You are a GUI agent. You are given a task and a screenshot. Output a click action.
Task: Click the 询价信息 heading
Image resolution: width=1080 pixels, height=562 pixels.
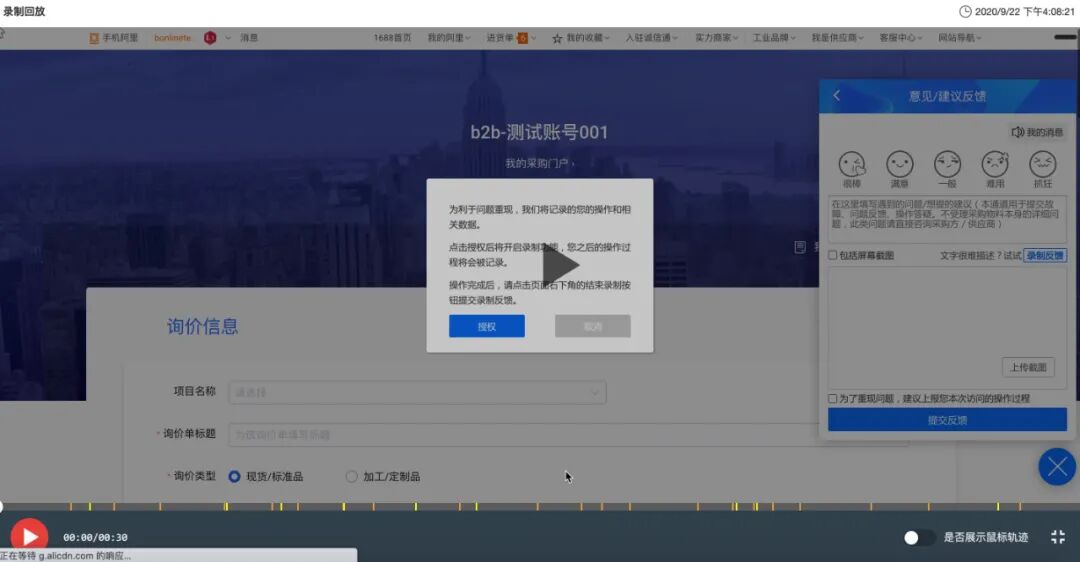coord(202,326)
